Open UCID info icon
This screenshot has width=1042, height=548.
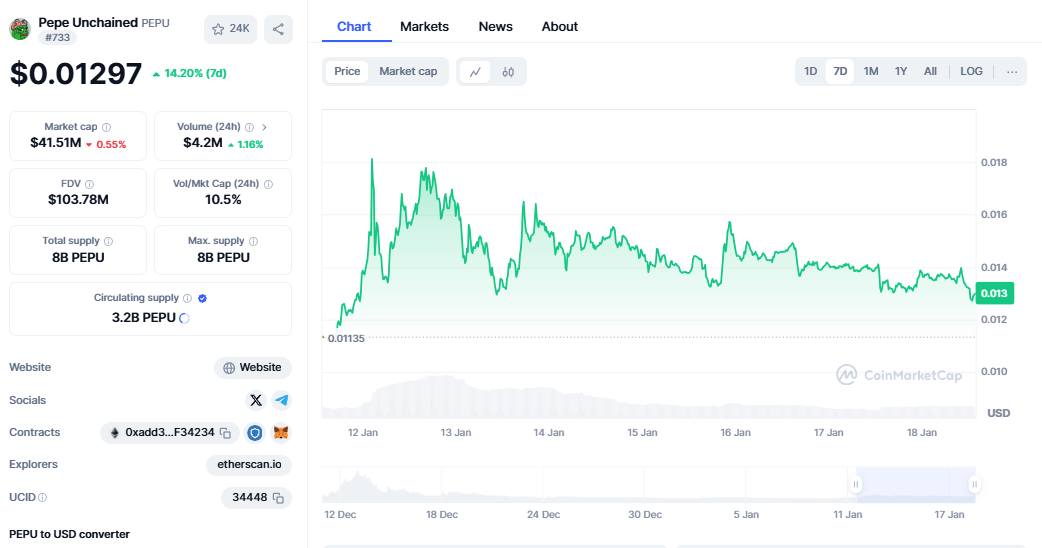(x=43, y=497)
